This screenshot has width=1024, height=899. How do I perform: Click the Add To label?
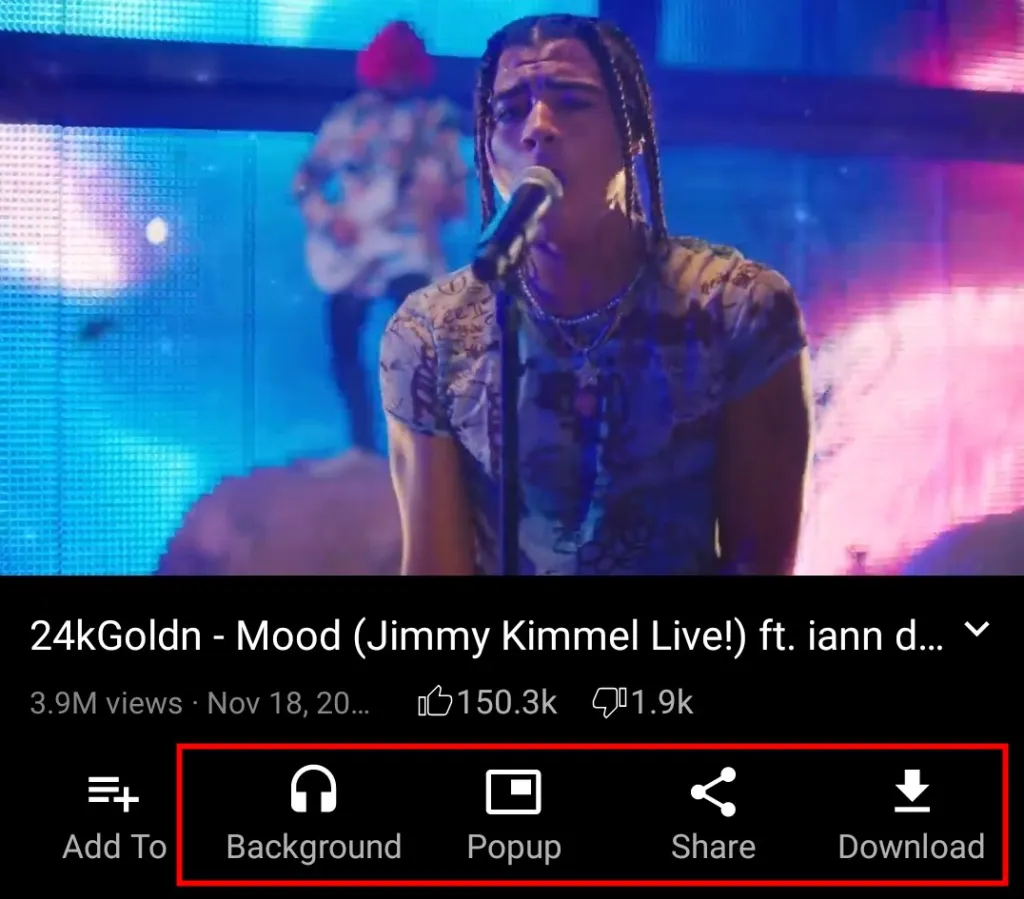(115, 847)
